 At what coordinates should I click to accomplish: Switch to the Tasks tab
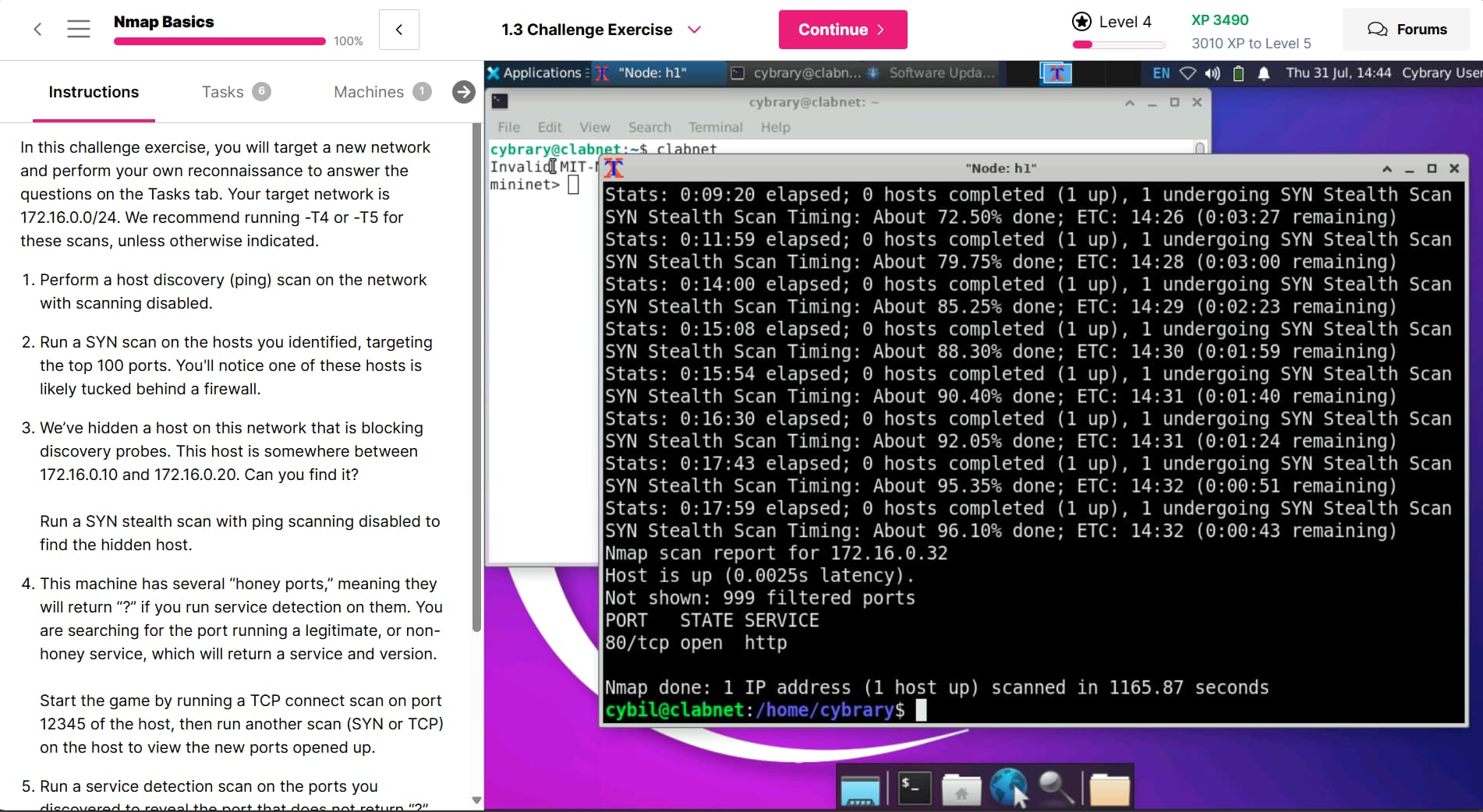235,92
